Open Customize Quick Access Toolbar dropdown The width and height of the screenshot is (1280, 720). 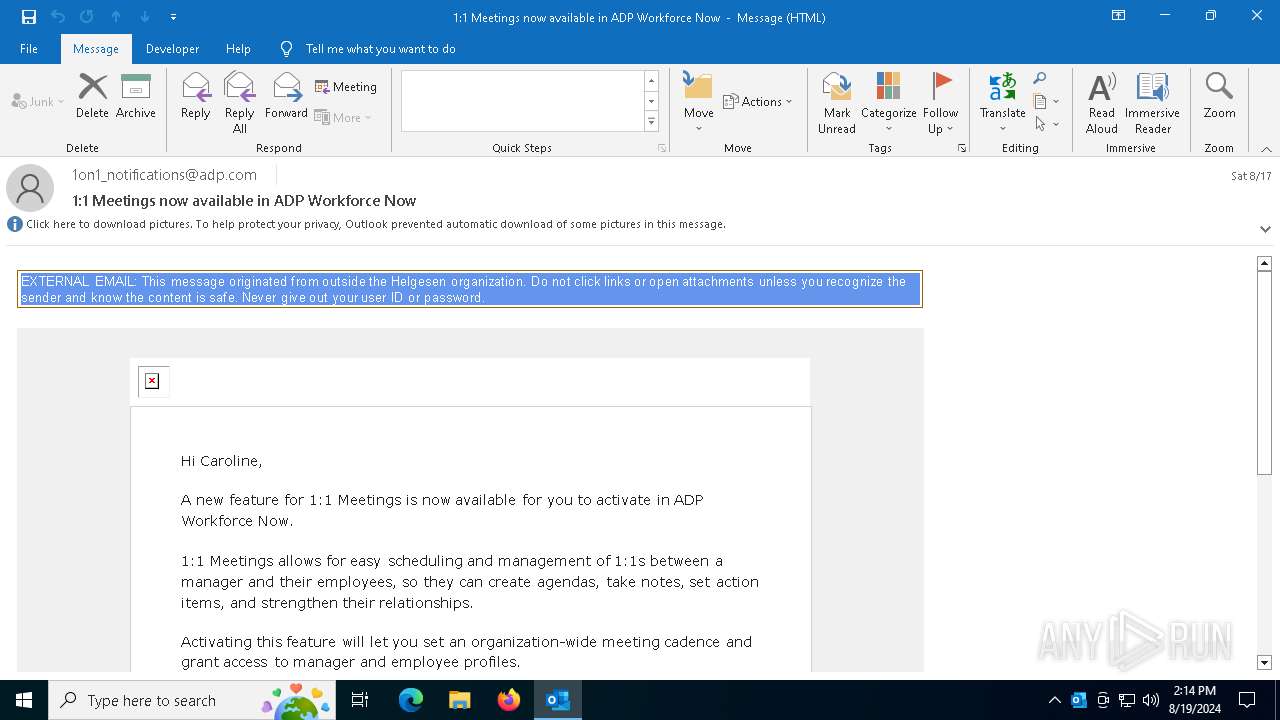[x=174, y=17]
